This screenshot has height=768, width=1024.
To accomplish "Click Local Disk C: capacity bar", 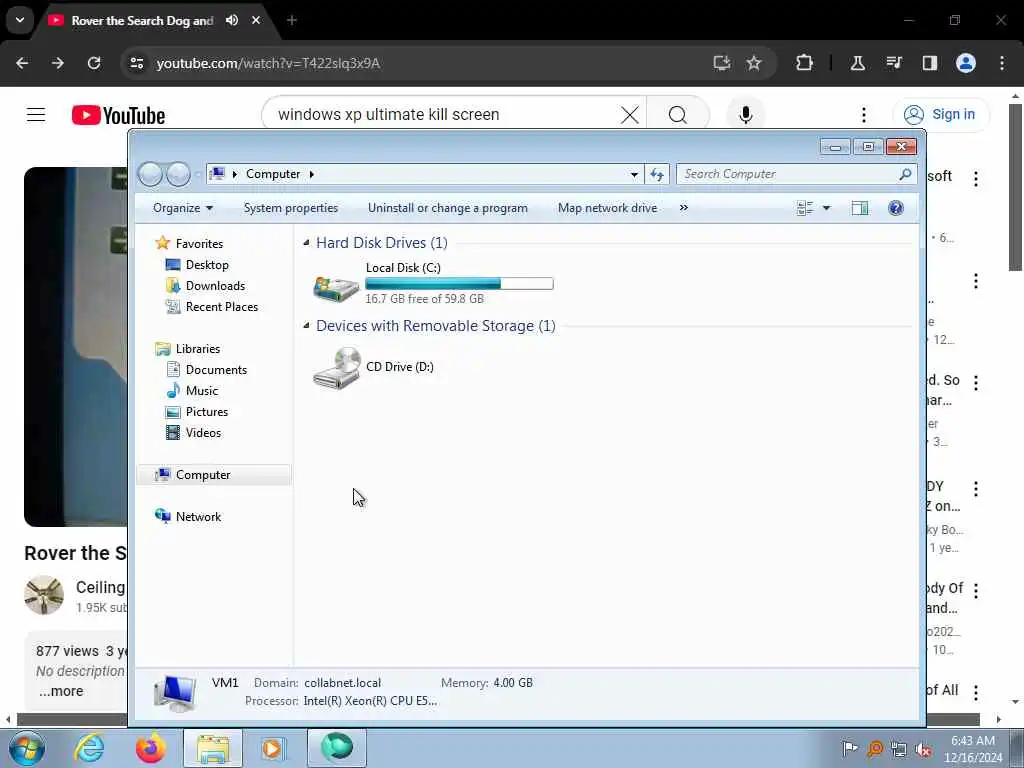I will (459, 283).
